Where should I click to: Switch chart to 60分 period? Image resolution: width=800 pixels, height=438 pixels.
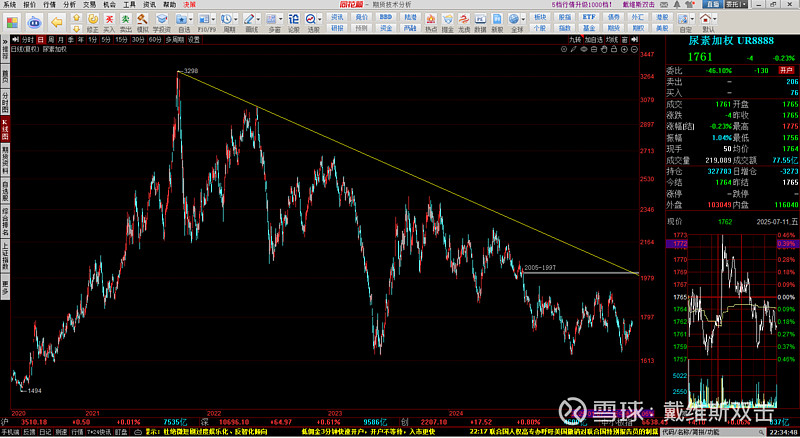click(x=155, y=40)
